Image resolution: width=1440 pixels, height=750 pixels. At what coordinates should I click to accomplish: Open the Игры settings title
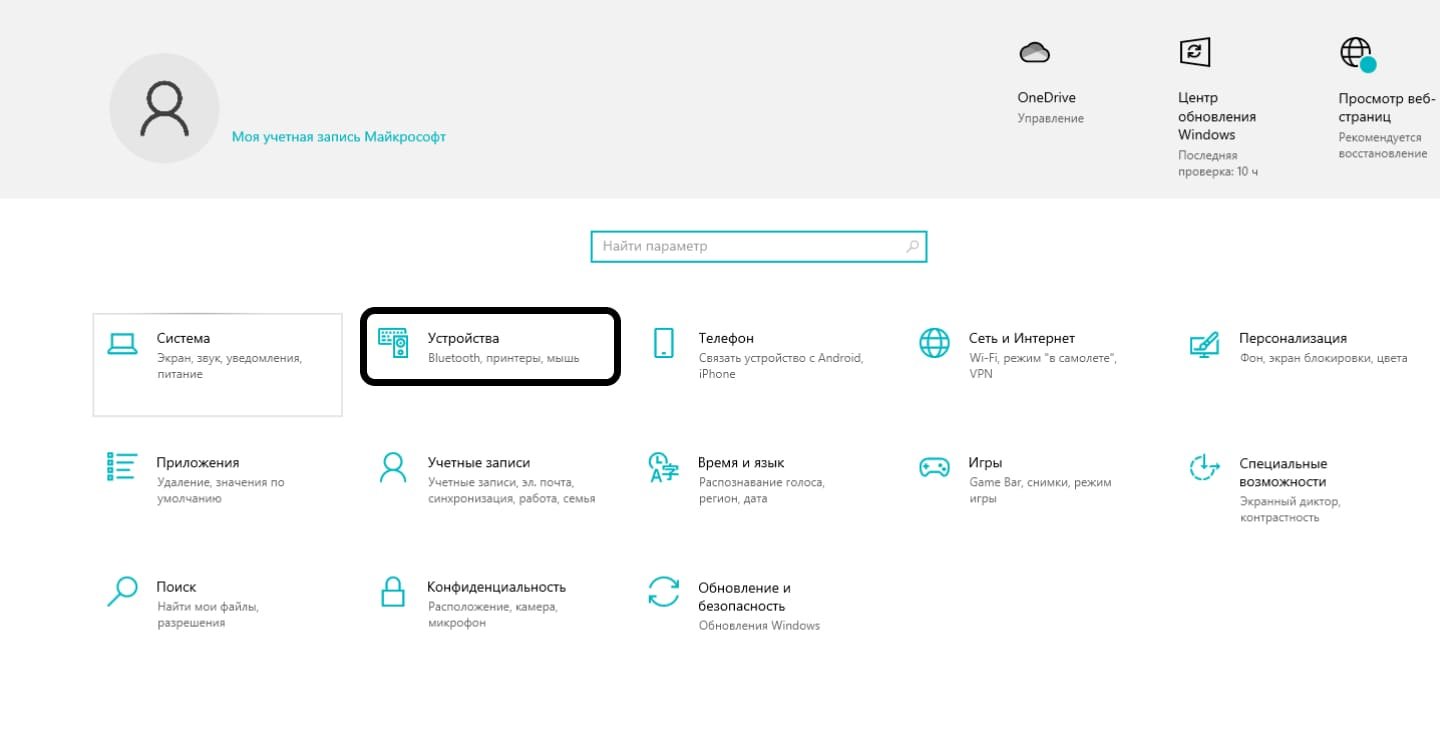(985, 463)
